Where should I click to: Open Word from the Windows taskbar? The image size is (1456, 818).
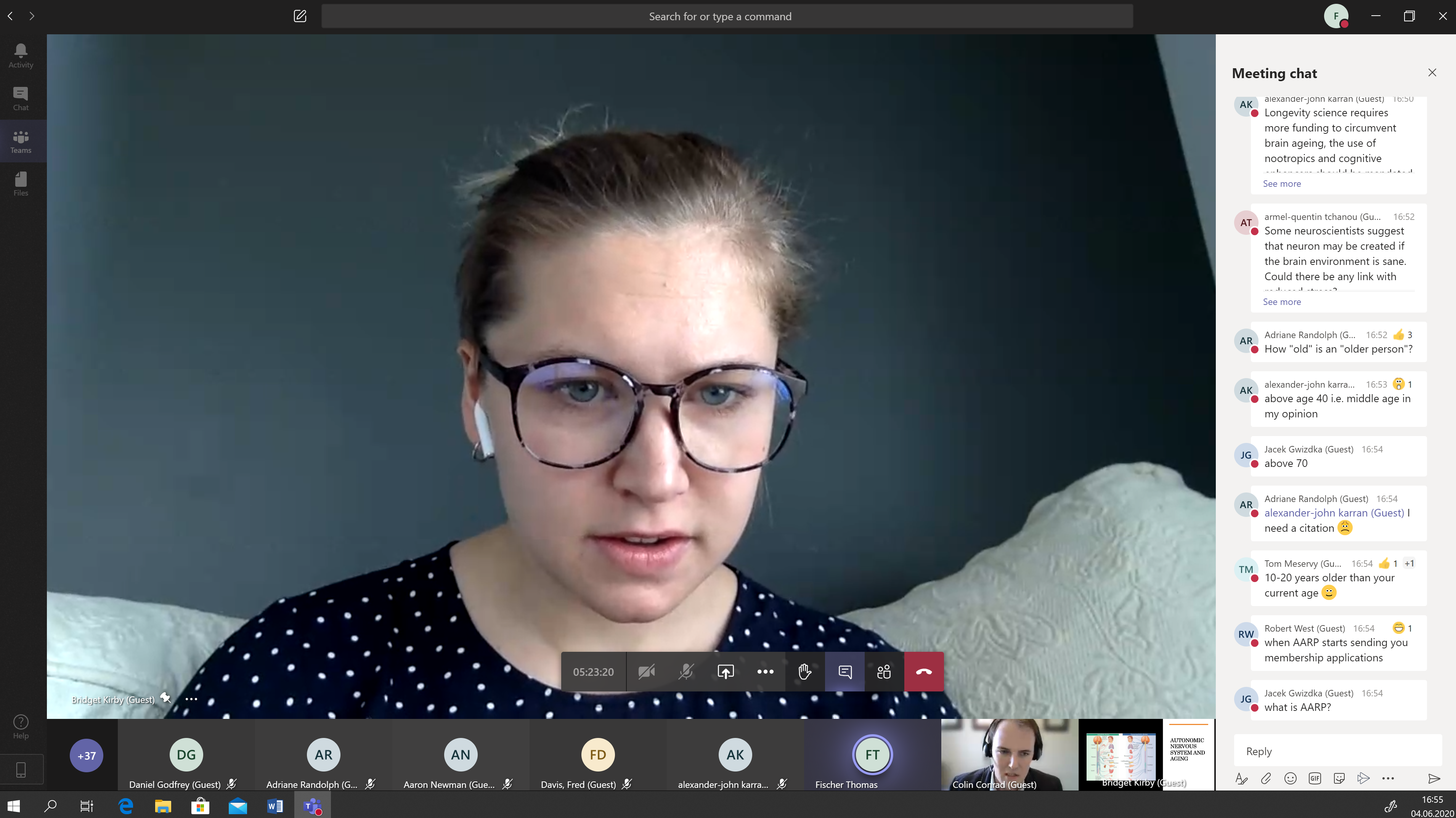pyautogui.click(x=275, y=806)
